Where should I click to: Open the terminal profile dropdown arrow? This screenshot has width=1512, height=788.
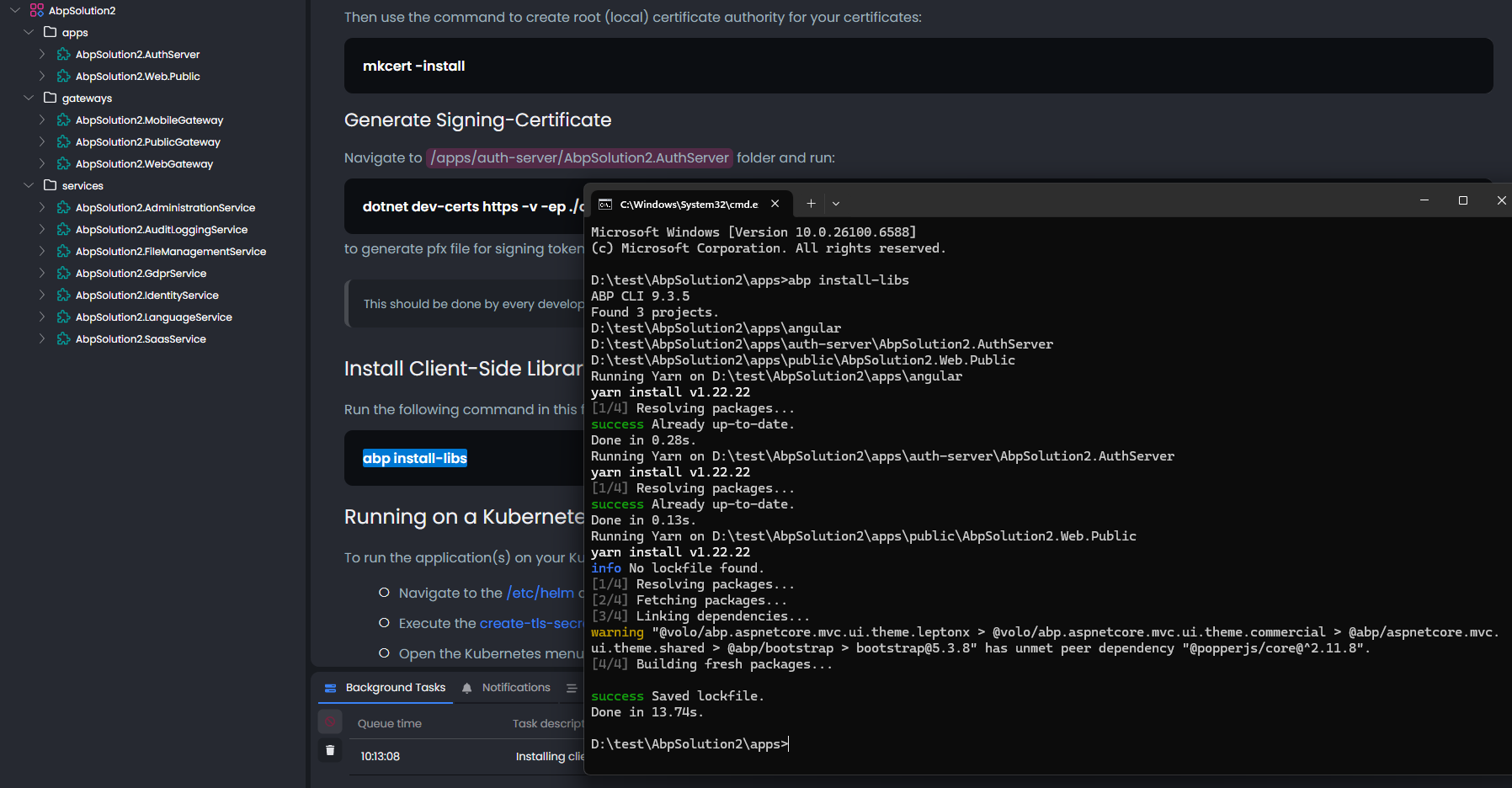click(836, 203)
